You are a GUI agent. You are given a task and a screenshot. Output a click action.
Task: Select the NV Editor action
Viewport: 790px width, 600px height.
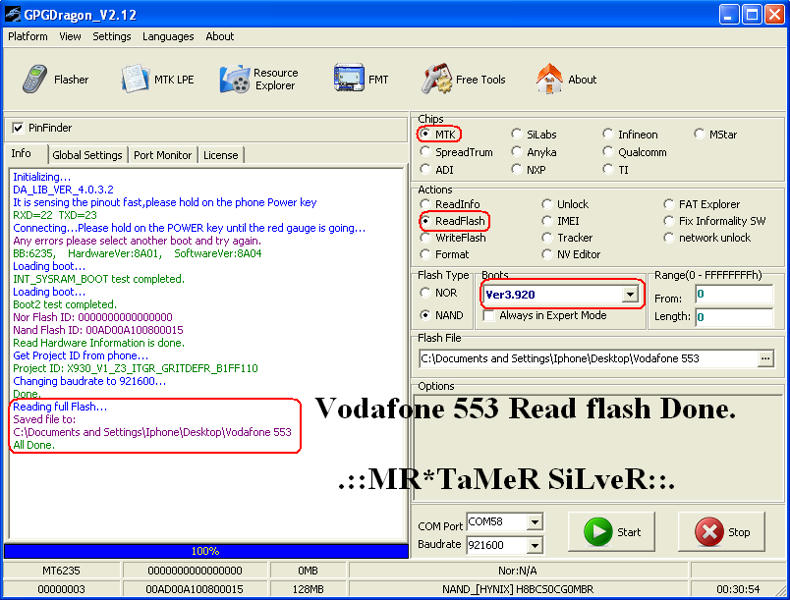coord(547,254)
